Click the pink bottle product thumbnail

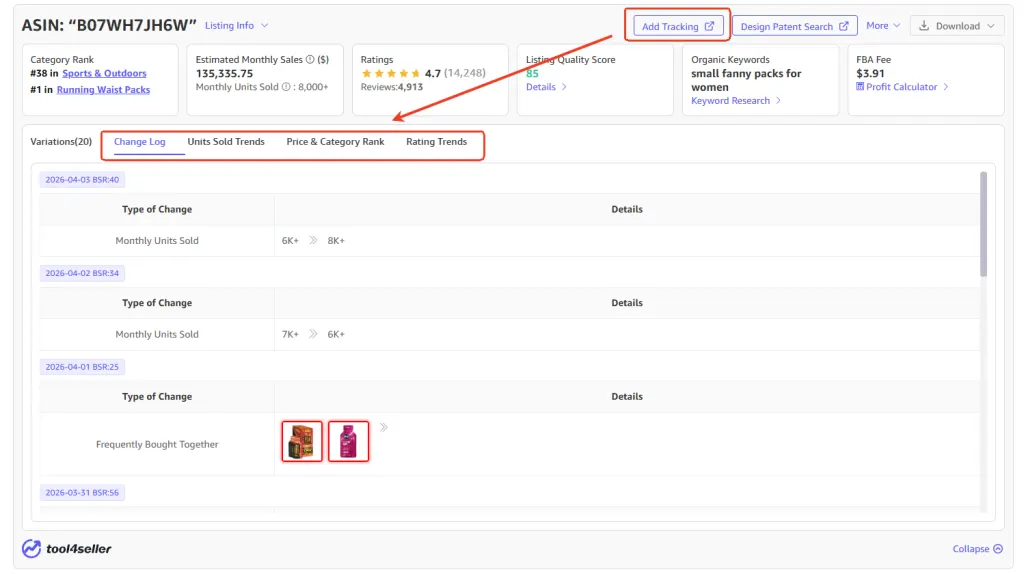348,441
